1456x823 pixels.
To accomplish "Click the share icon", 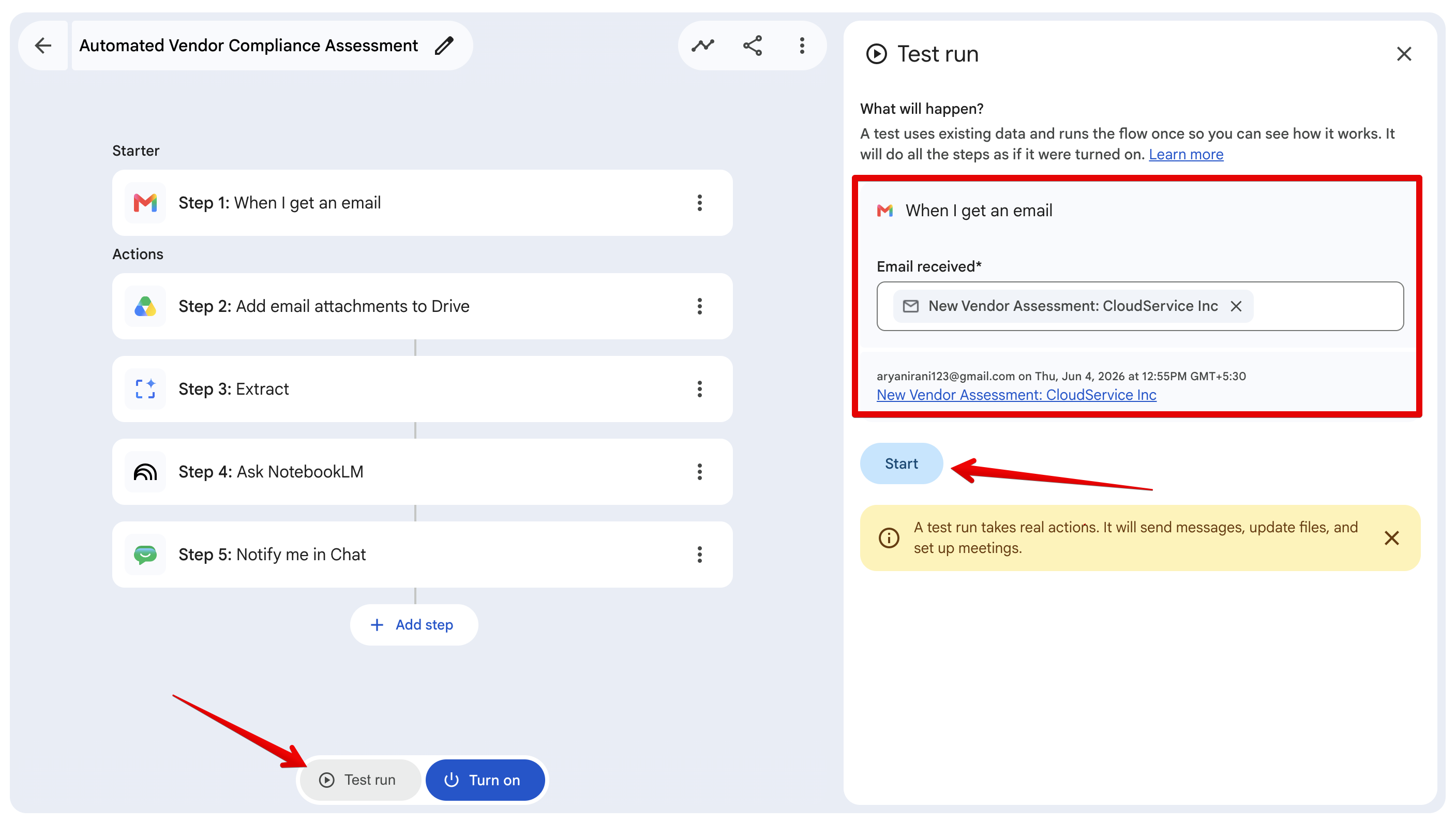I will pyautogui.click(x=752, y=46).
